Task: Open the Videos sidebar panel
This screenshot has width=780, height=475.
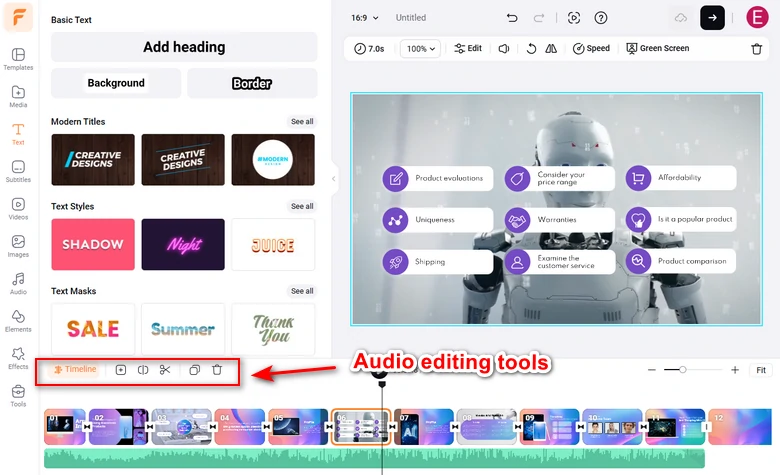Action: click(18, 209)
